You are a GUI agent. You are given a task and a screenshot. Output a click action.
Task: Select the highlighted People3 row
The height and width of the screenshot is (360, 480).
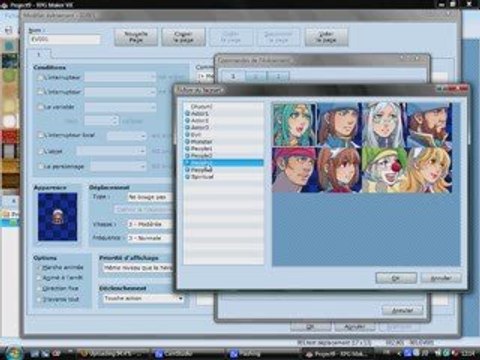[223, 163]
